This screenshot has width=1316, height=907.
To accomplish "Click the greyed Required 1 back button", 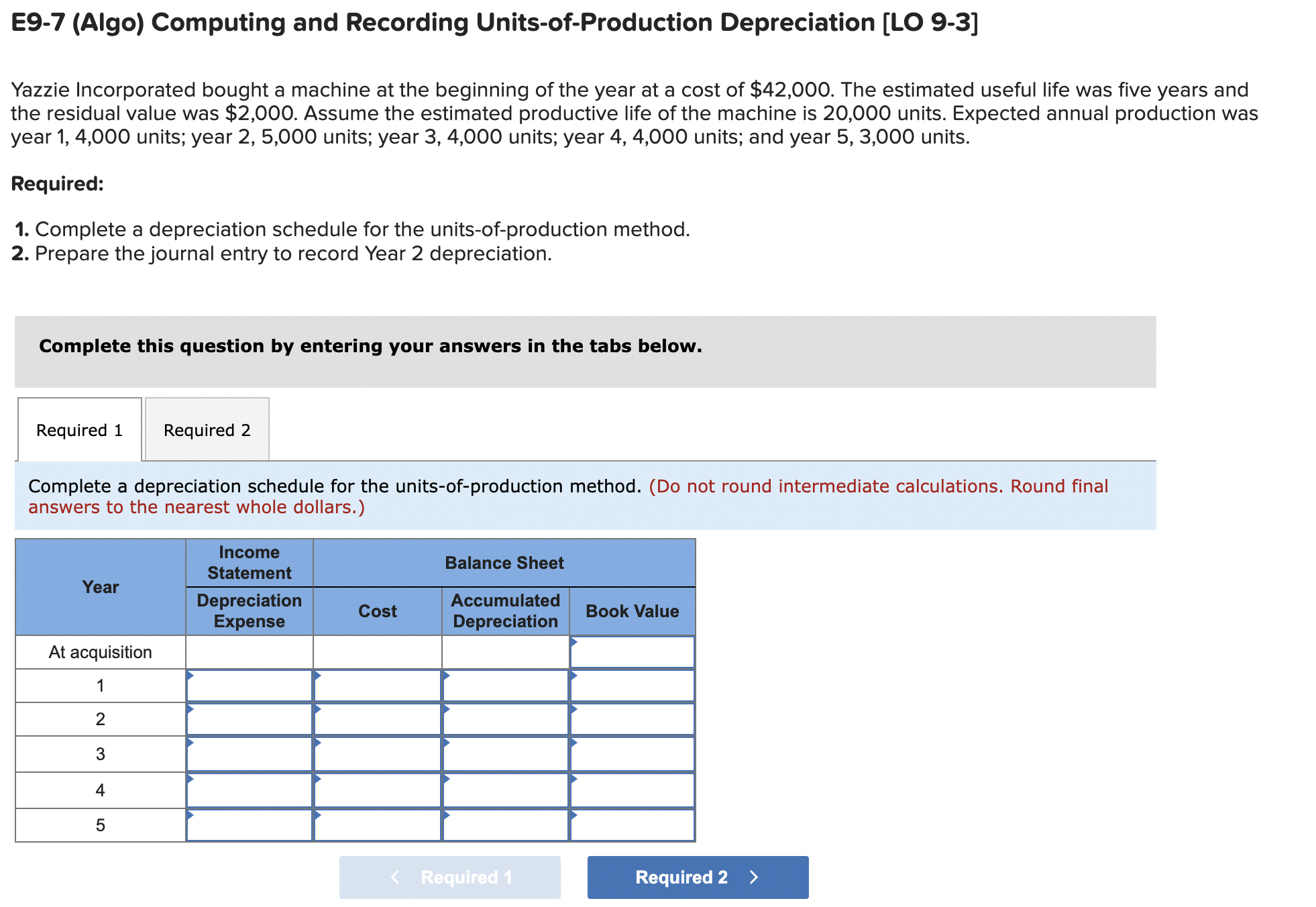I will coord(449,877).
